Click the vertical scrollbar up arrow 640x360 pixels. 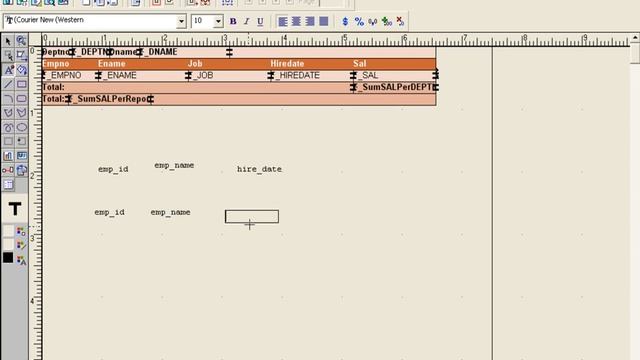coord(635,38)
